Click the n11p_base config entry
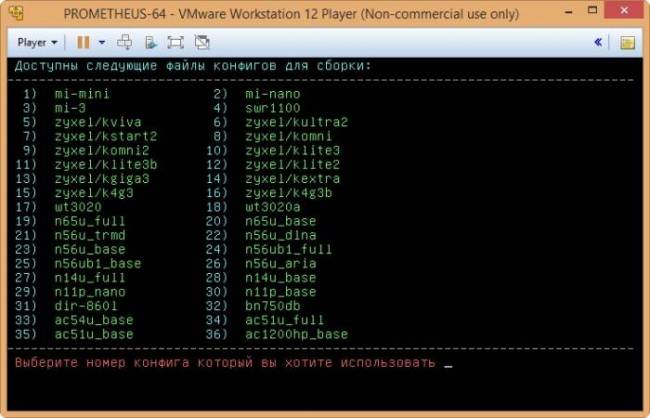The image size is (650, 418). point(281,292)
